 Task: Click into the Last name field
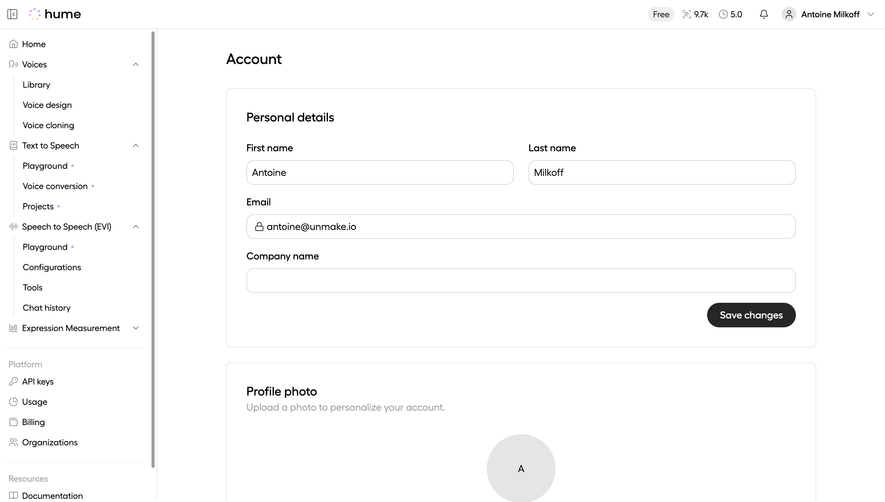[x=662, y=172]
